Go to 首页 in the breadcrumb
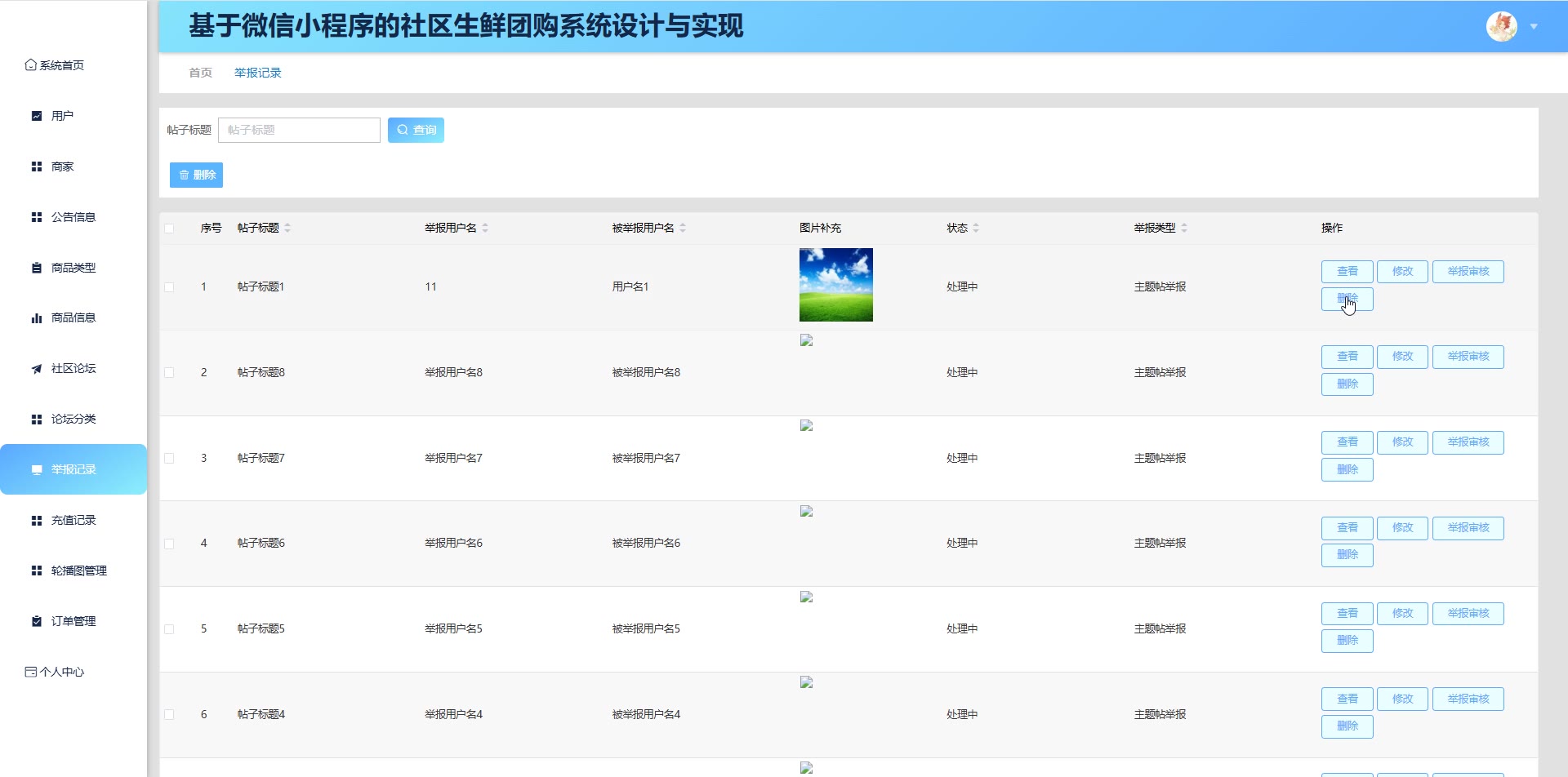The height and width of the screenshot is (777, 1568). coord(200,73)
